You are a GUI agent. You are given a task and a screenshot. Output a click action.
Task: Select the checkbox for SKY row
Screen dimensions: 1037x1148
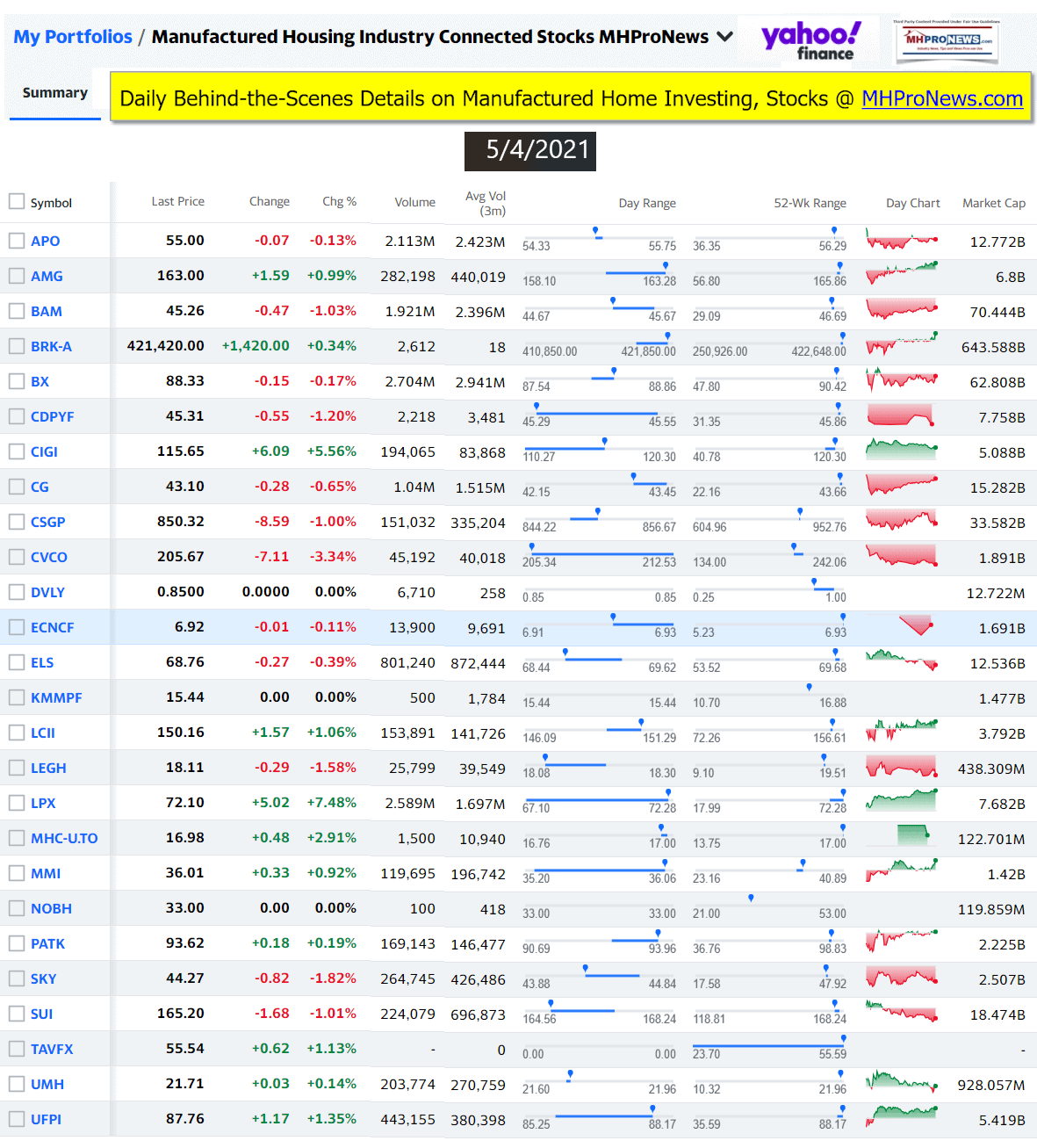pyautogui.click(x=17, y=978)
